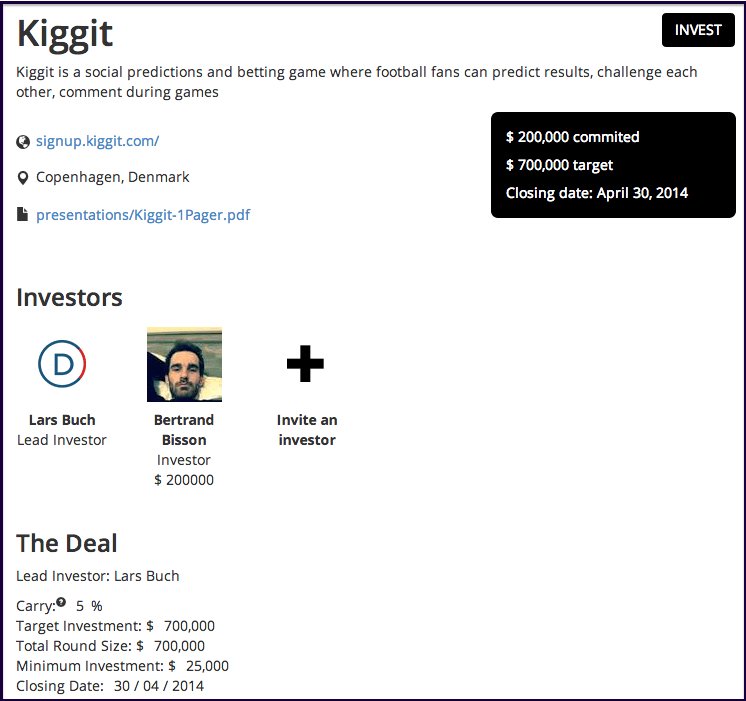Screen dimensions: 746x701
Task: Click the INVEST button
Action: coord(698,30)
